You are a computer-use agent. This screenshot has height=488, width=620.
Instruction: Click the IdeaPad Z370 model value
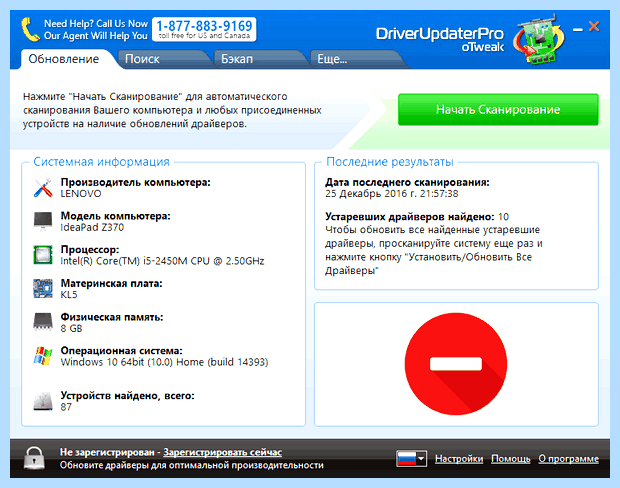pyautogui.click(x=92, y=227)
